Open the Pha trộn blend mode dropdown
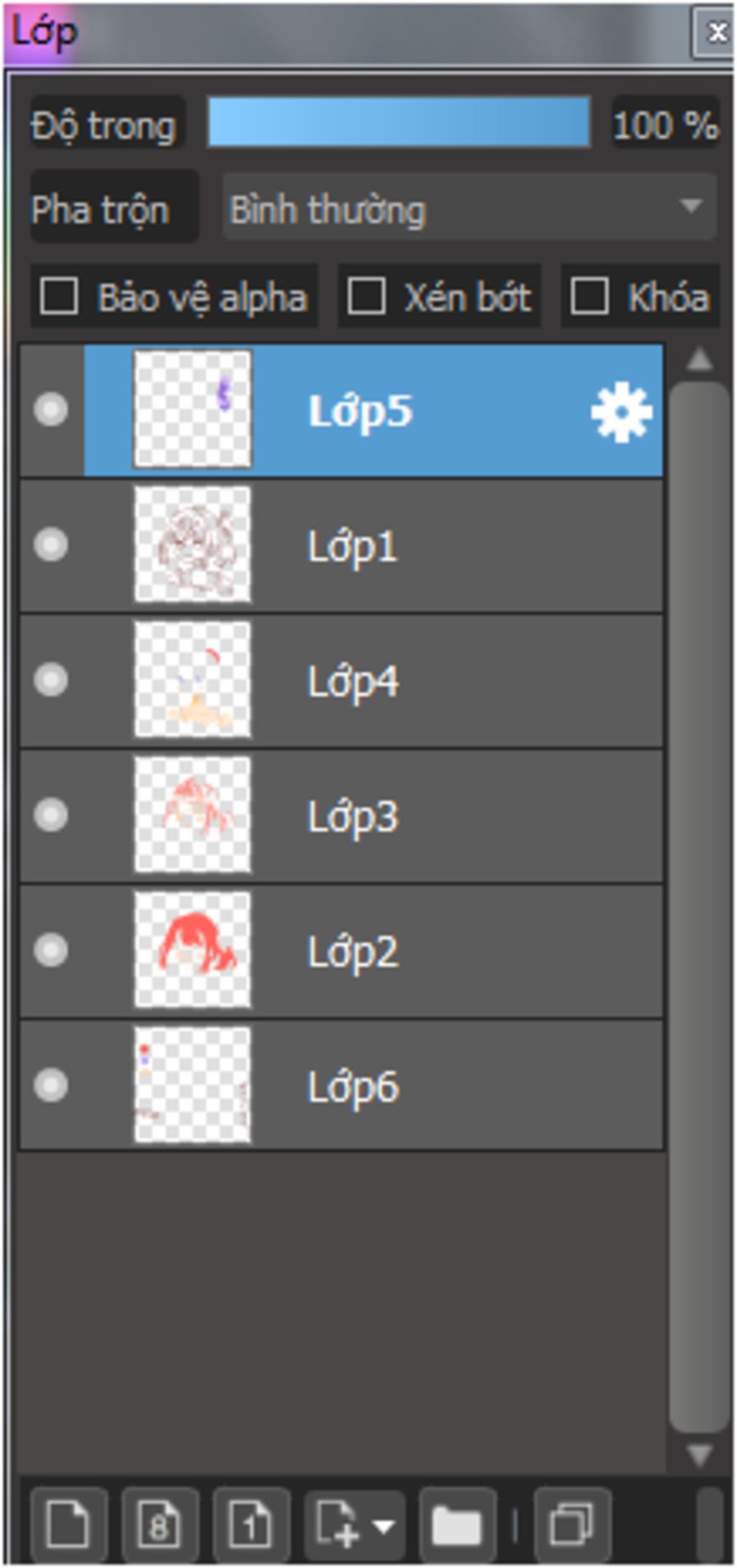 (x=469, y=209)
